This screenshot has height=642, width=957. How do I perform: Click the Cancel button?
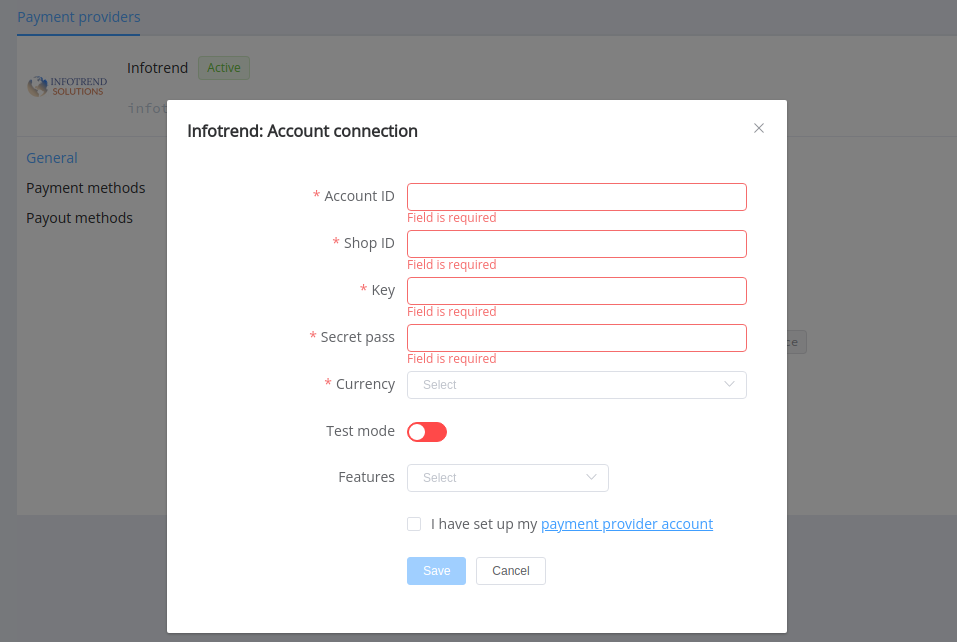(x=511, y=571)
